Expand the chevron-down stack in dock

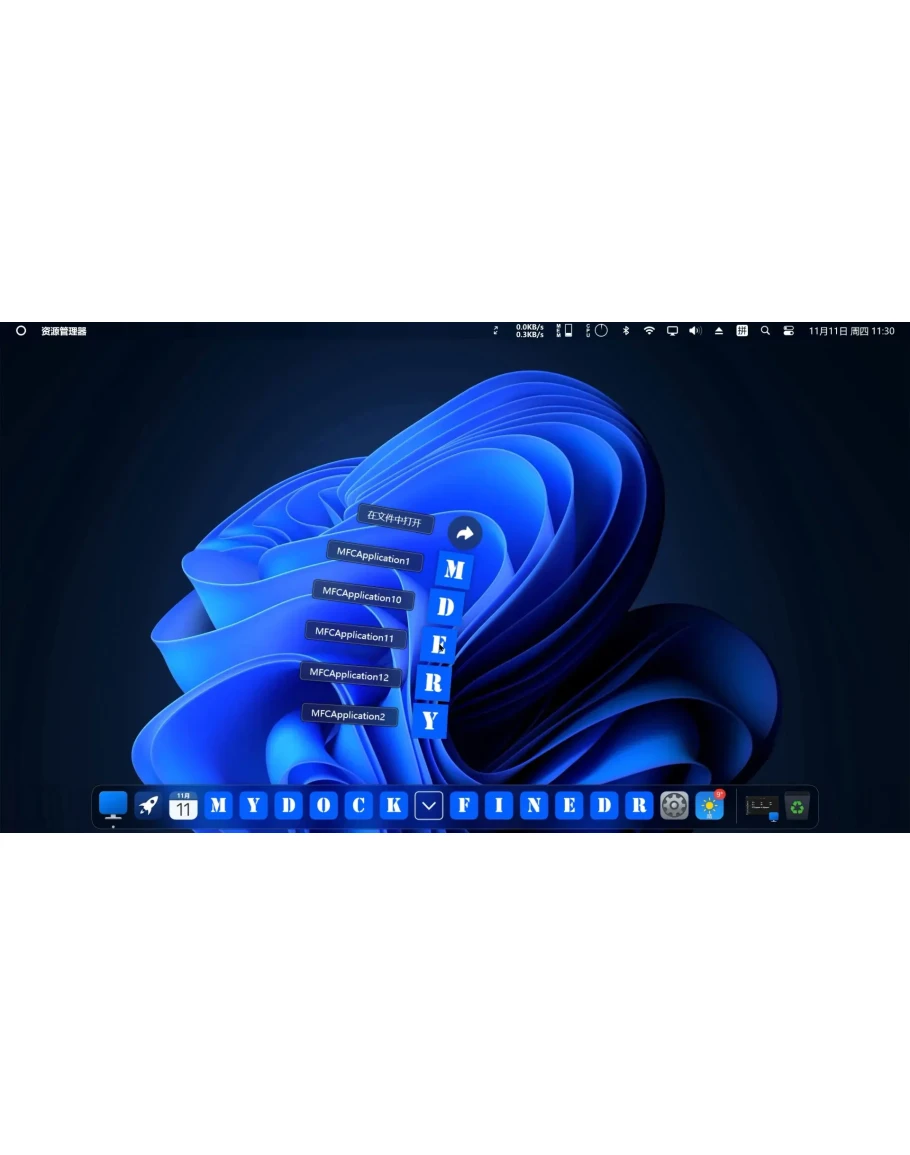[x=428, y=805]
